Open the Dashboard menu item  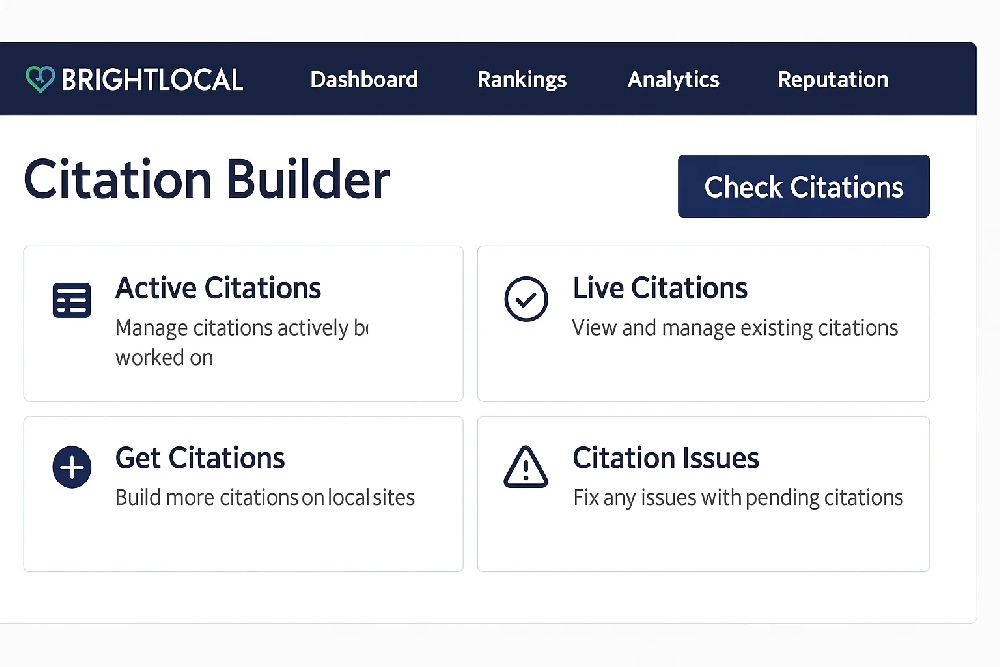click(364, 79)
